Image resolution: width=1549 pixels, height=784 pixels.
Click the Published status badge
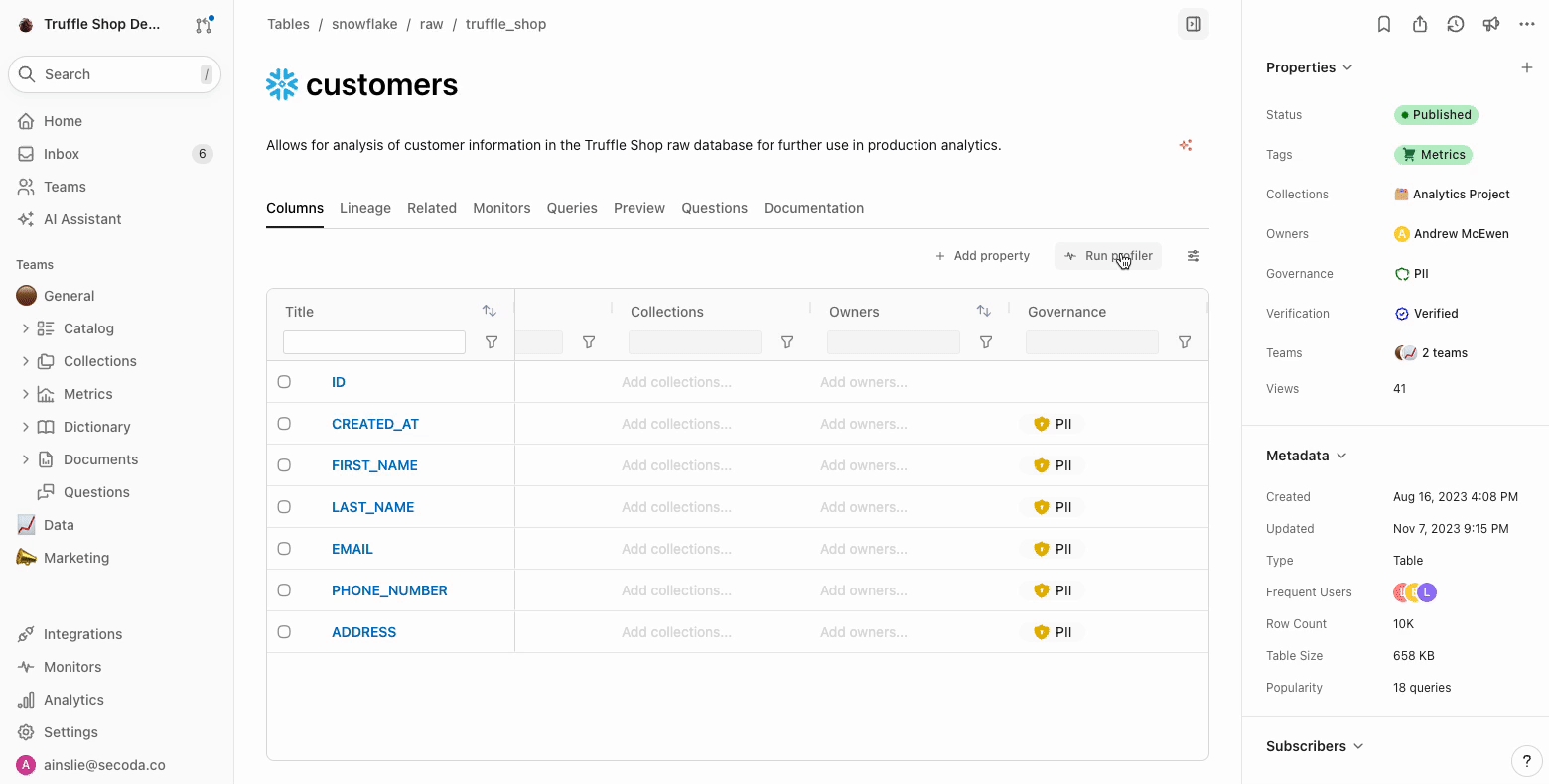point(1436,115)
